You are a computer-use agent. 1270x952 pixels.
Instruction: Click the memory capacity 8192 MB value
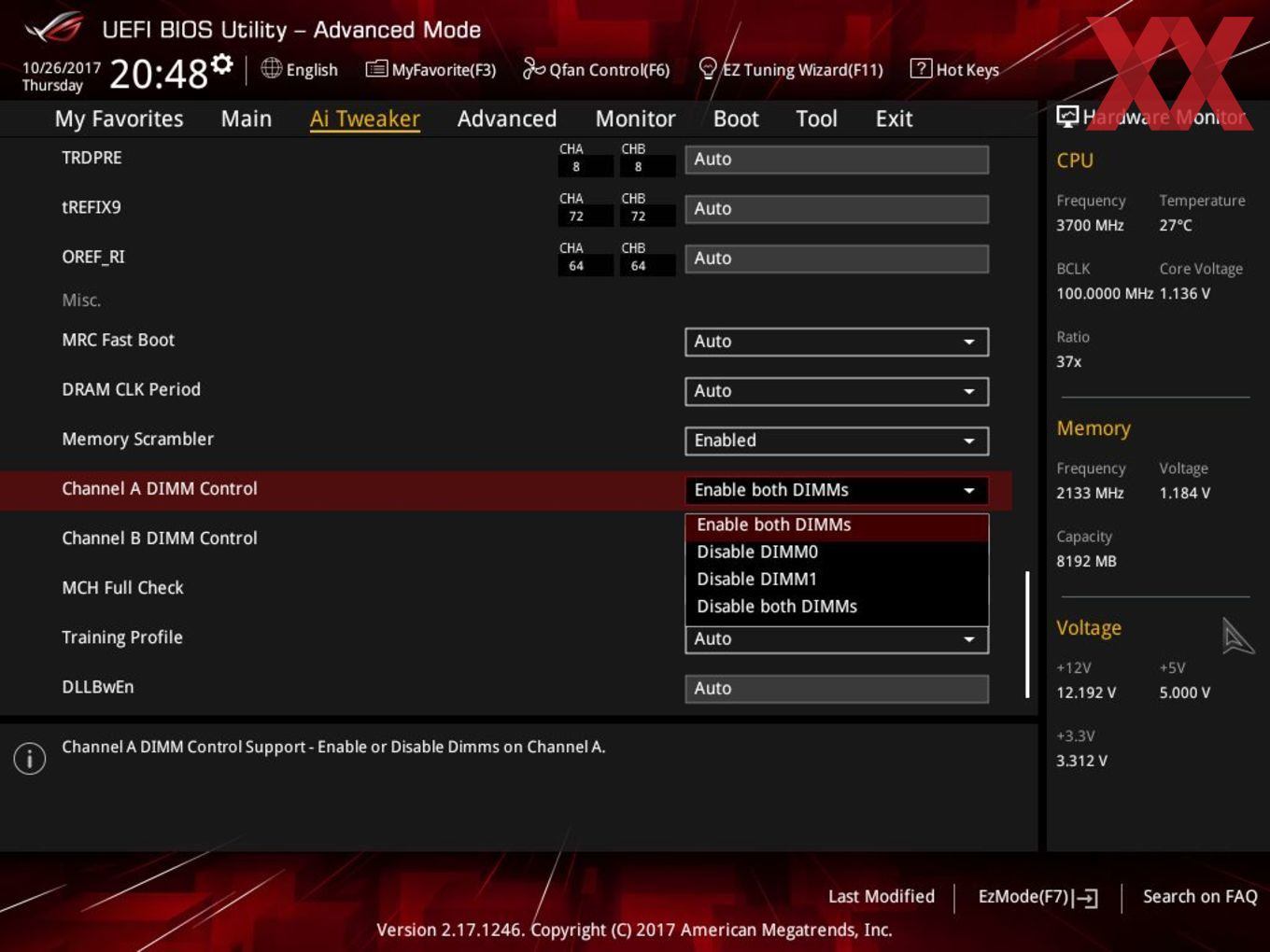tap(1086, 562)
